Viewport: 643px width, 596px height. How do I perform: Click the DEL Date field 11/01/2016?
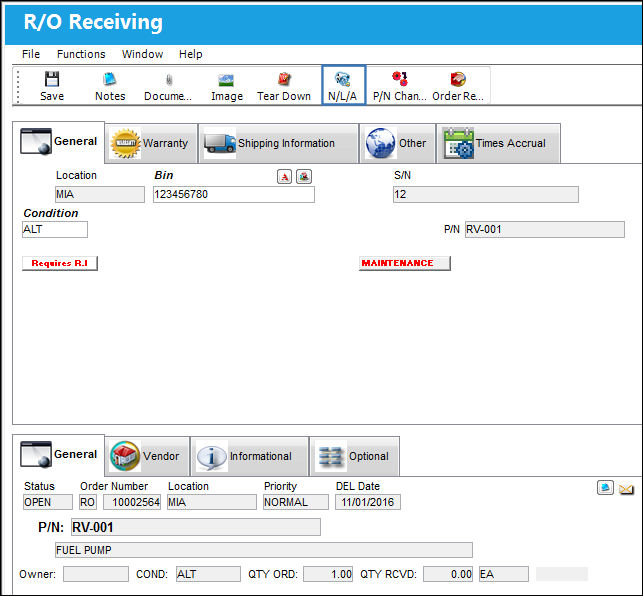(x=368, y=502)
